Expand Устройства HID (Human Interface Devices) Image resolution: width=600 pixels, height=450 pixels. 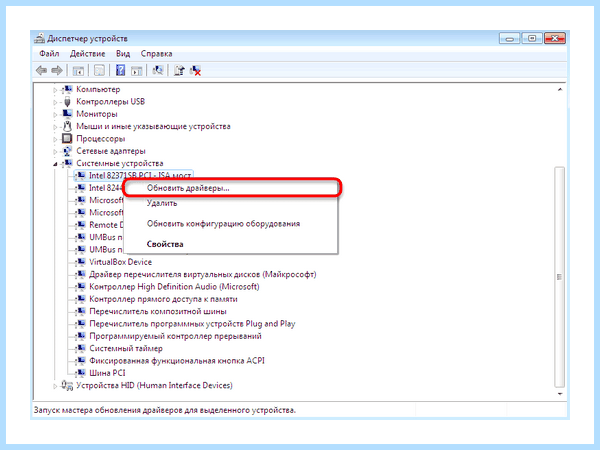tap(55, 386)
